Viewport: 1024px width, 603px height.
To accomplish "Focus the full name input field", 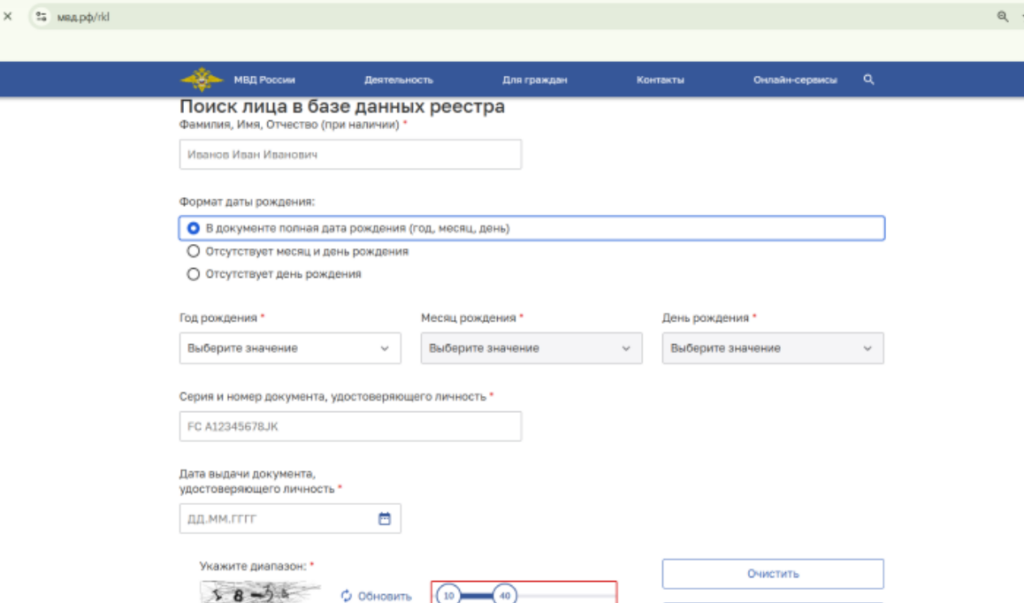I will click(x=350, y=155).
